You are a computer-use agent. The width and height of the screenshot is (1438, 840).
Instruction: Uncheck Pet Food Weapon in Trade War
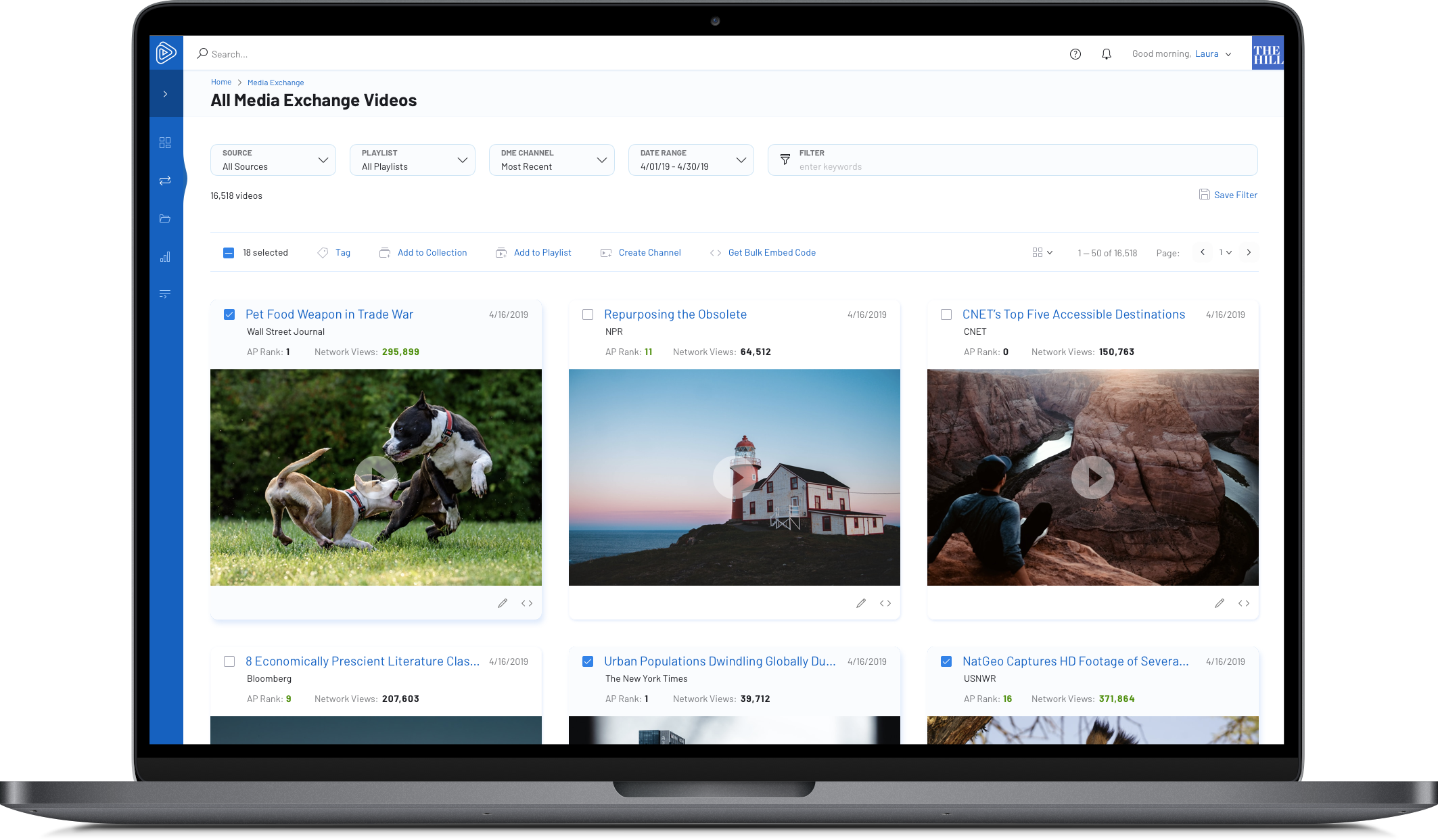[x=229, y=314]
